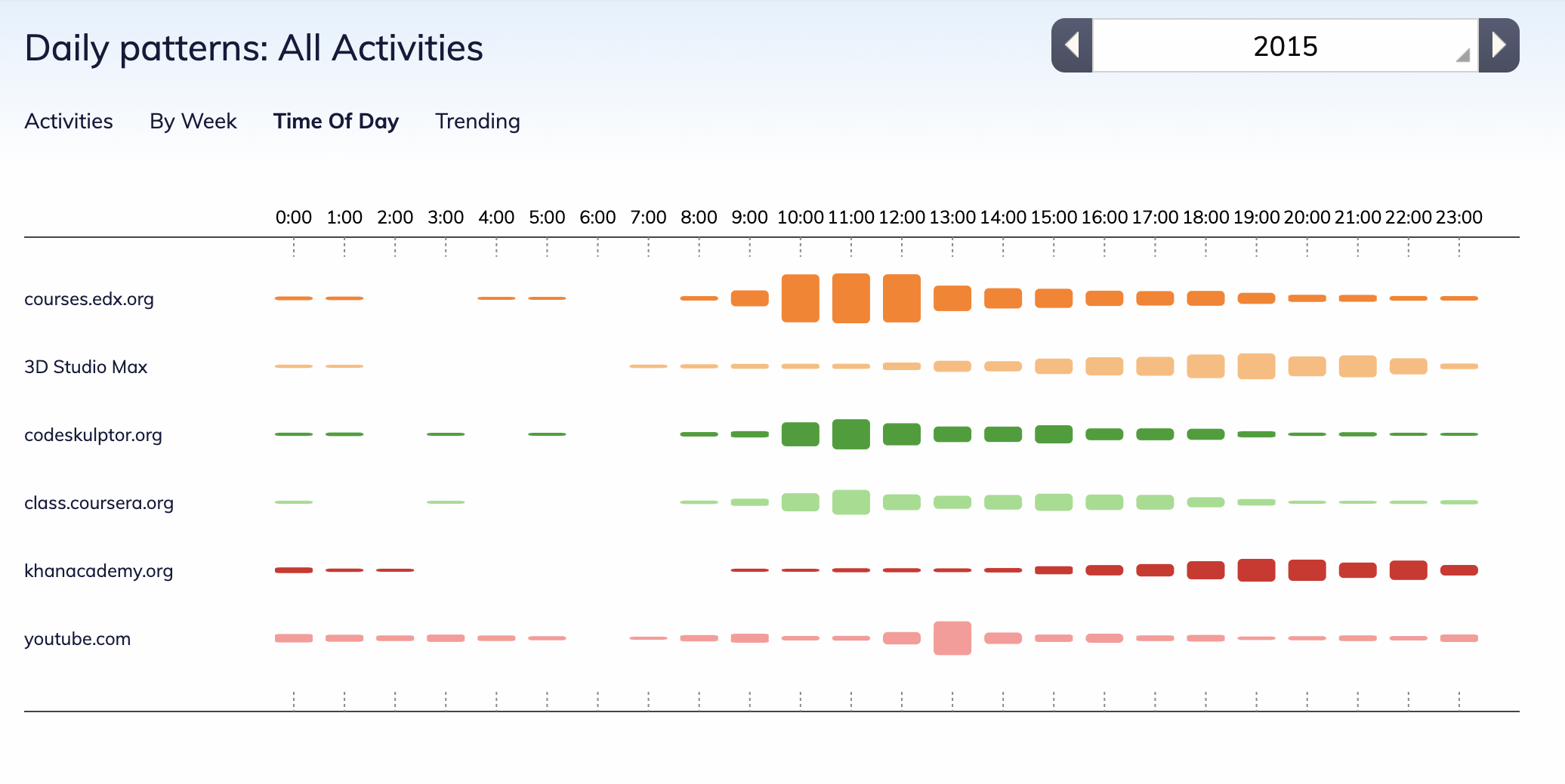1565x784 pixels.
Task: Click the 6:00 hour column header
Action: 597,218
